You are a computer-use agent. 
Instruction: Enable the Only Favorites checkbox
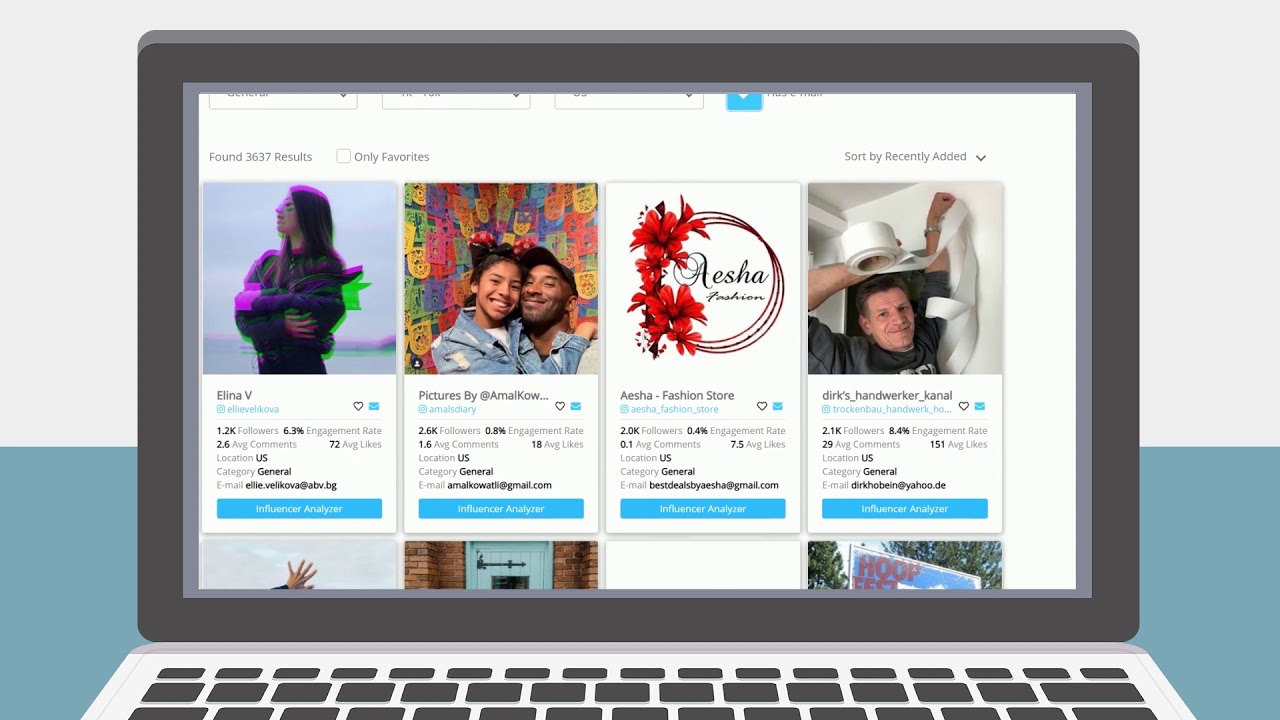click(x=343, y=156)
